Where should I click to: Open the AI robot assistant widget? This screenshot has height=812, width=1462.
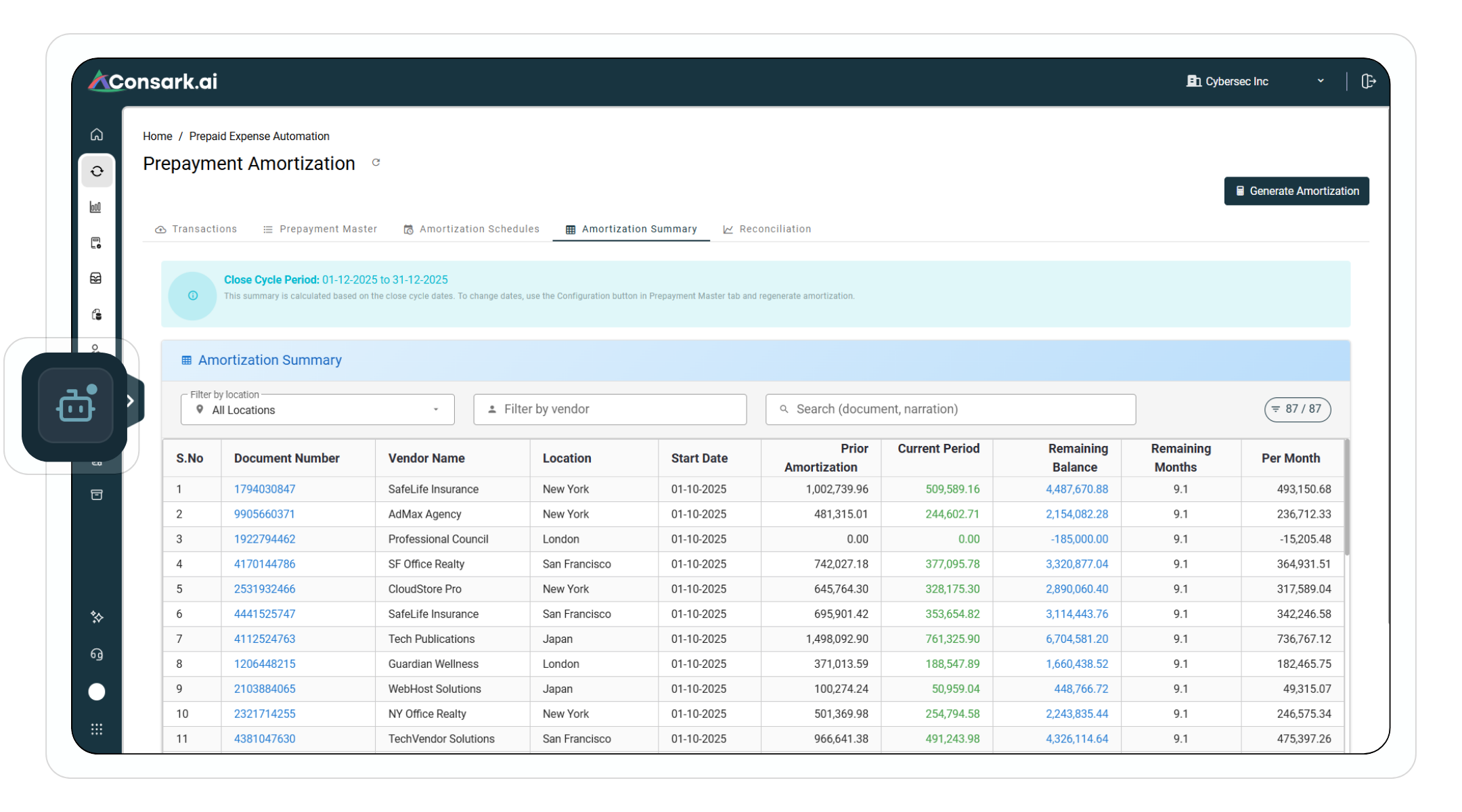click(75, 406)
